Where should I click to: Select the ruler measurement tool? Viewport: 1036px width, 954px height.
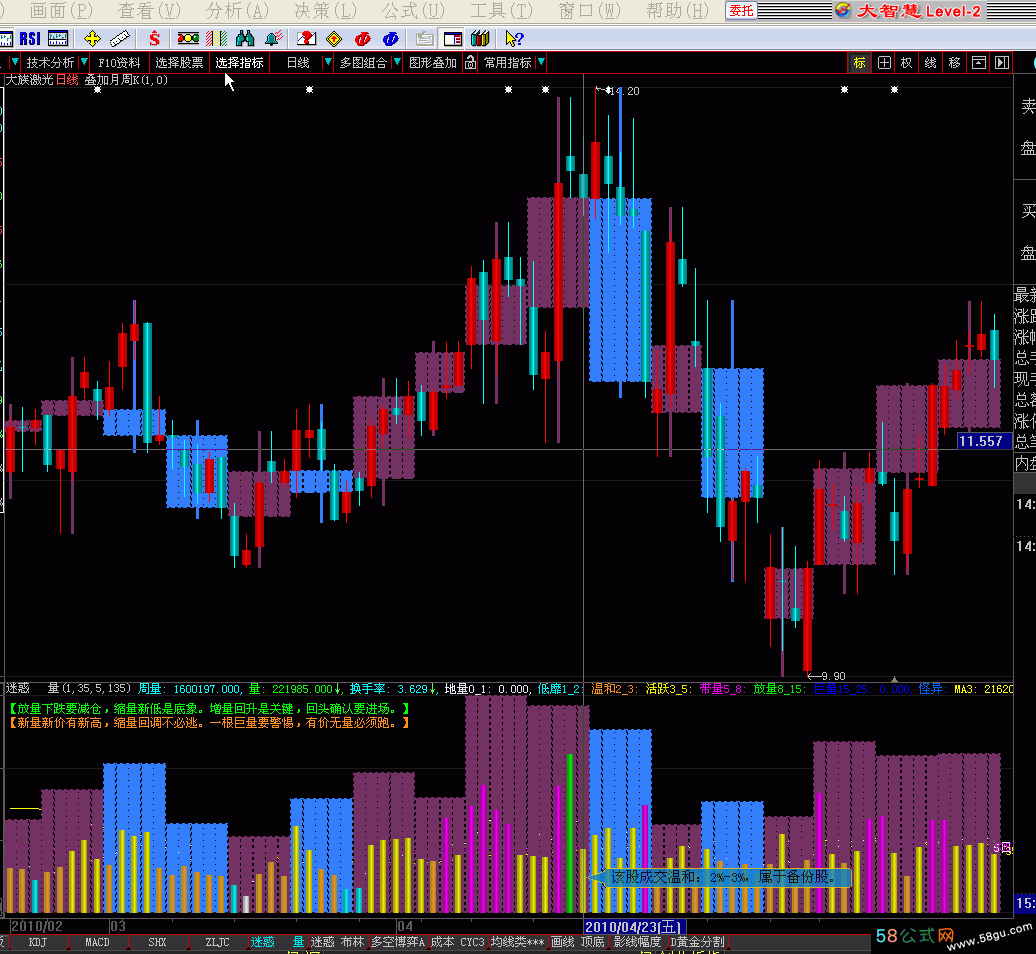120,39
